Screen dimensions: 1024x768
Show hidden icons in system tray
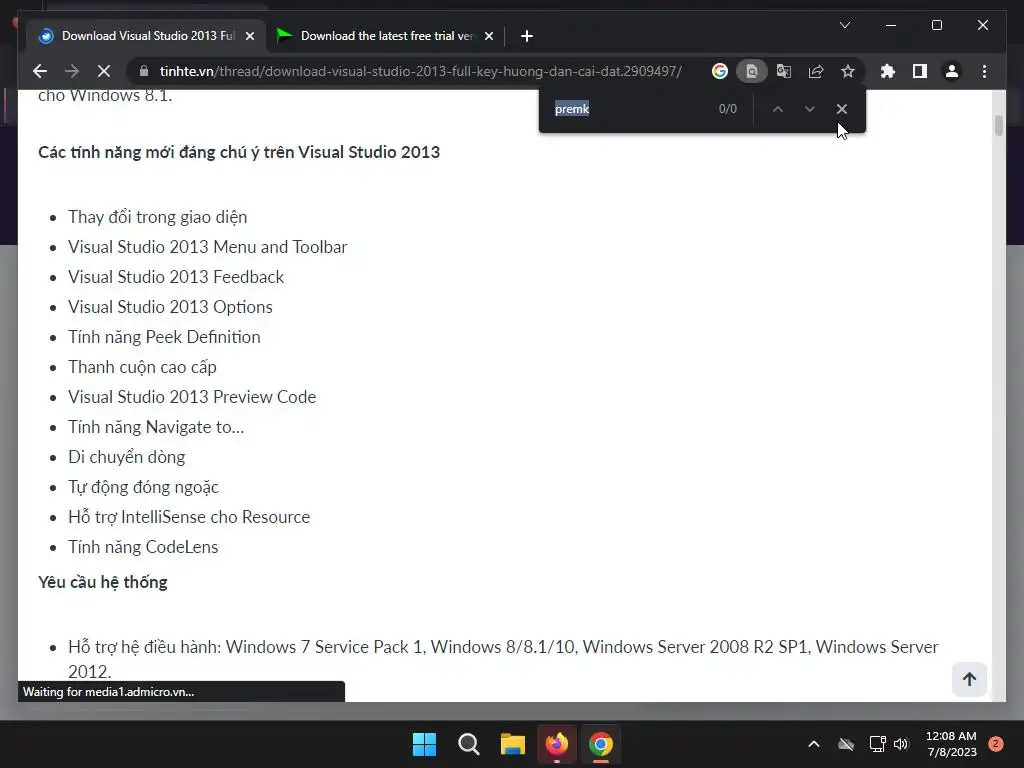(814, 744)
